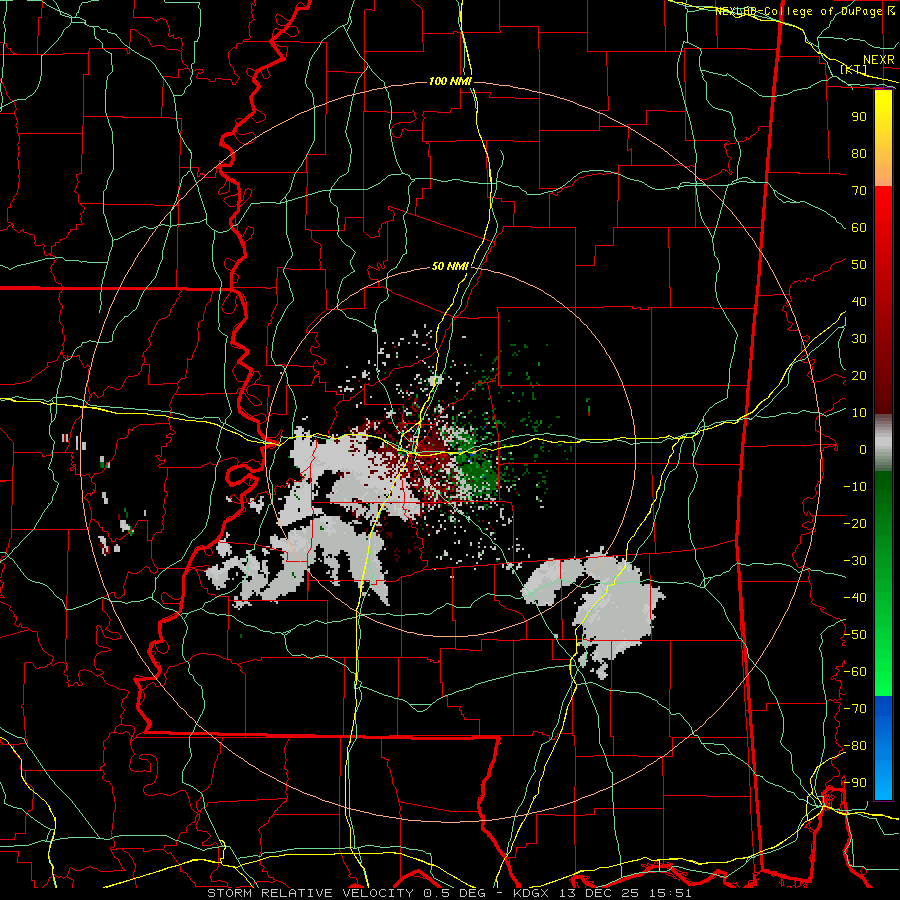Select the 80 value on velocity scale
The width and height of the screenshot is (900, 900).
coord(859,154)
